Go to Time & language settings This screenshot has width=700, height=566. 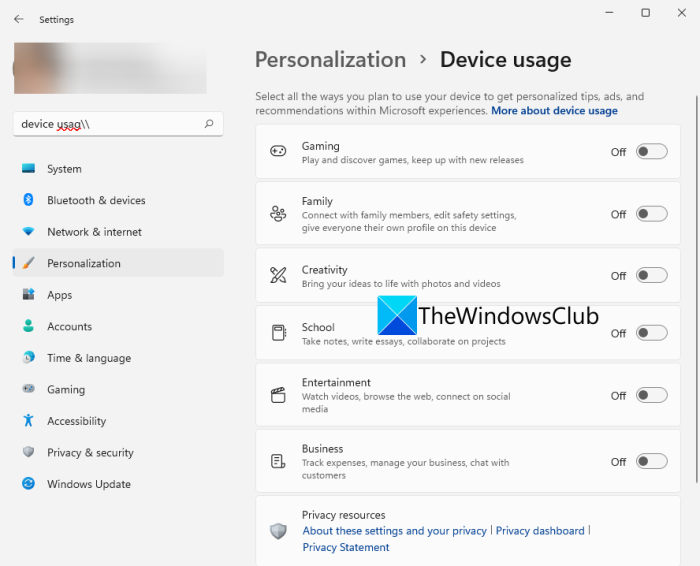pos(89,358)
